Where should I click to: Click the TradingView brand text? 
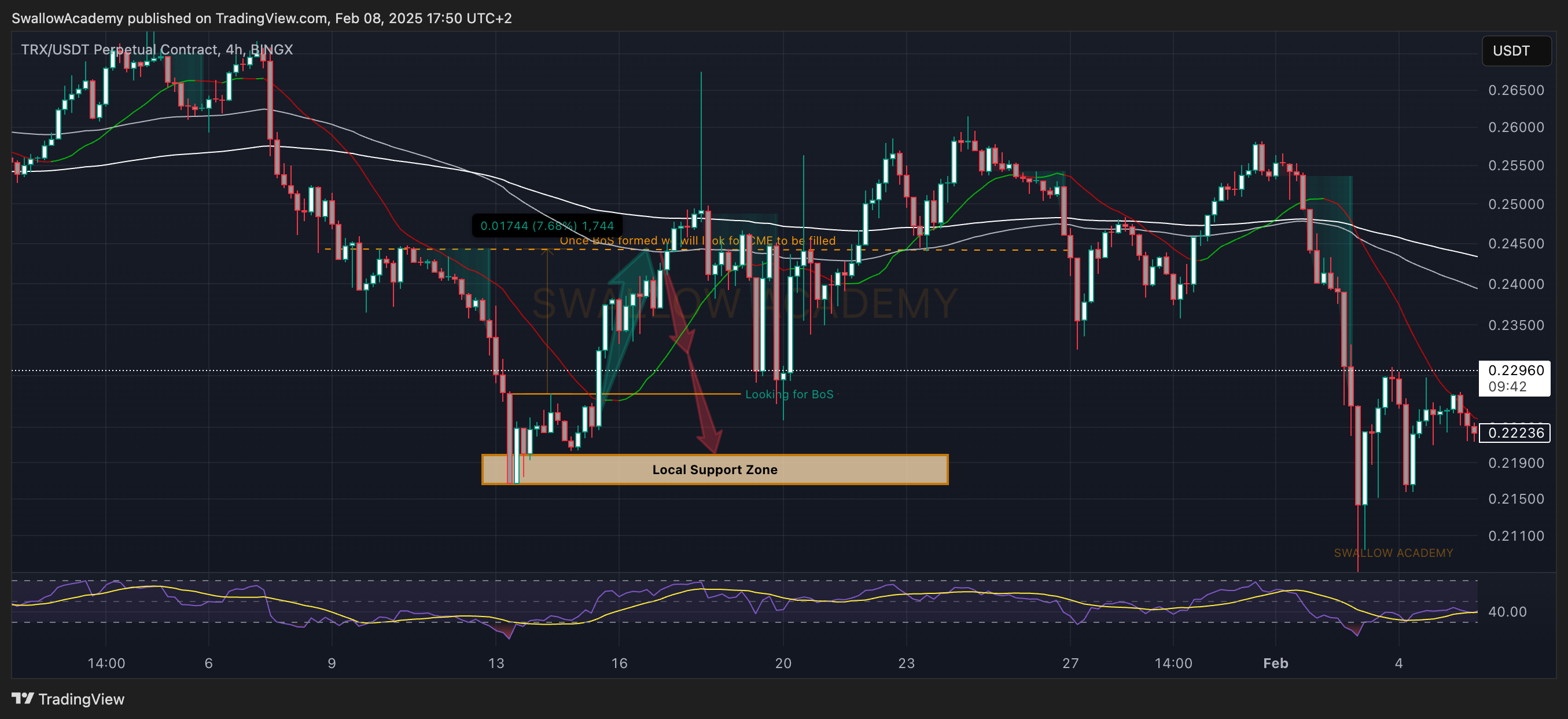(82, 699)
